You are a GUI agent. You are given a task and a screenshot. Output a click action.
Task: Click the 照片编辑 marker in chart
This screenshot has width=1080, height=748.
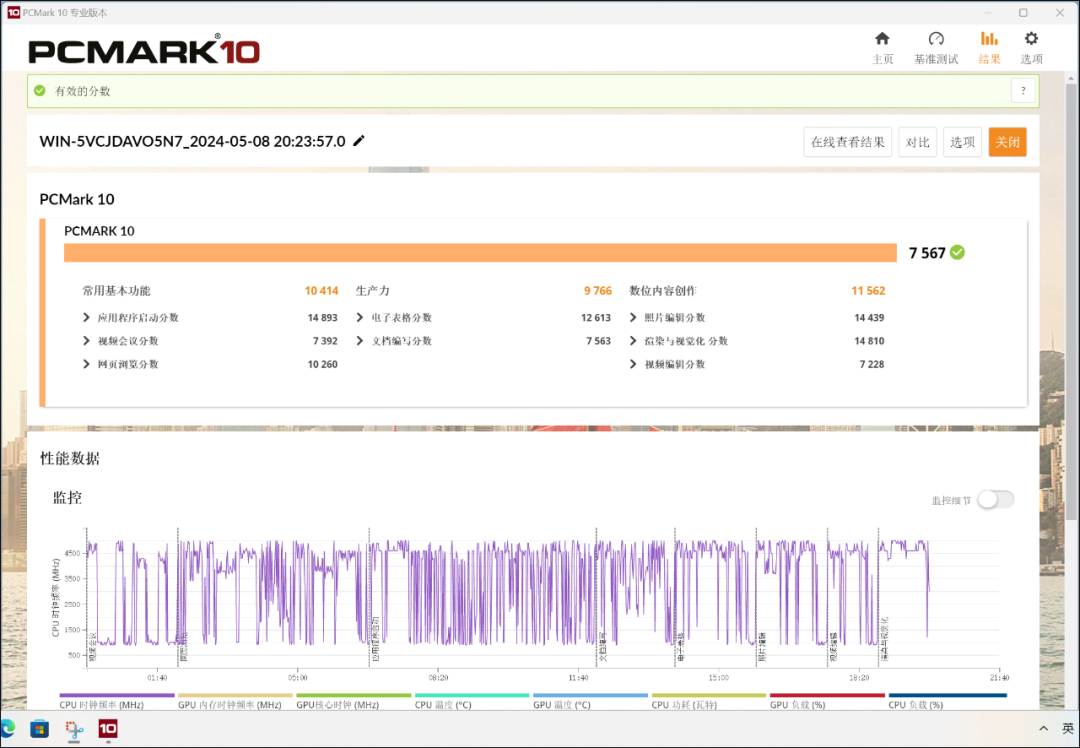coord(756,597)
